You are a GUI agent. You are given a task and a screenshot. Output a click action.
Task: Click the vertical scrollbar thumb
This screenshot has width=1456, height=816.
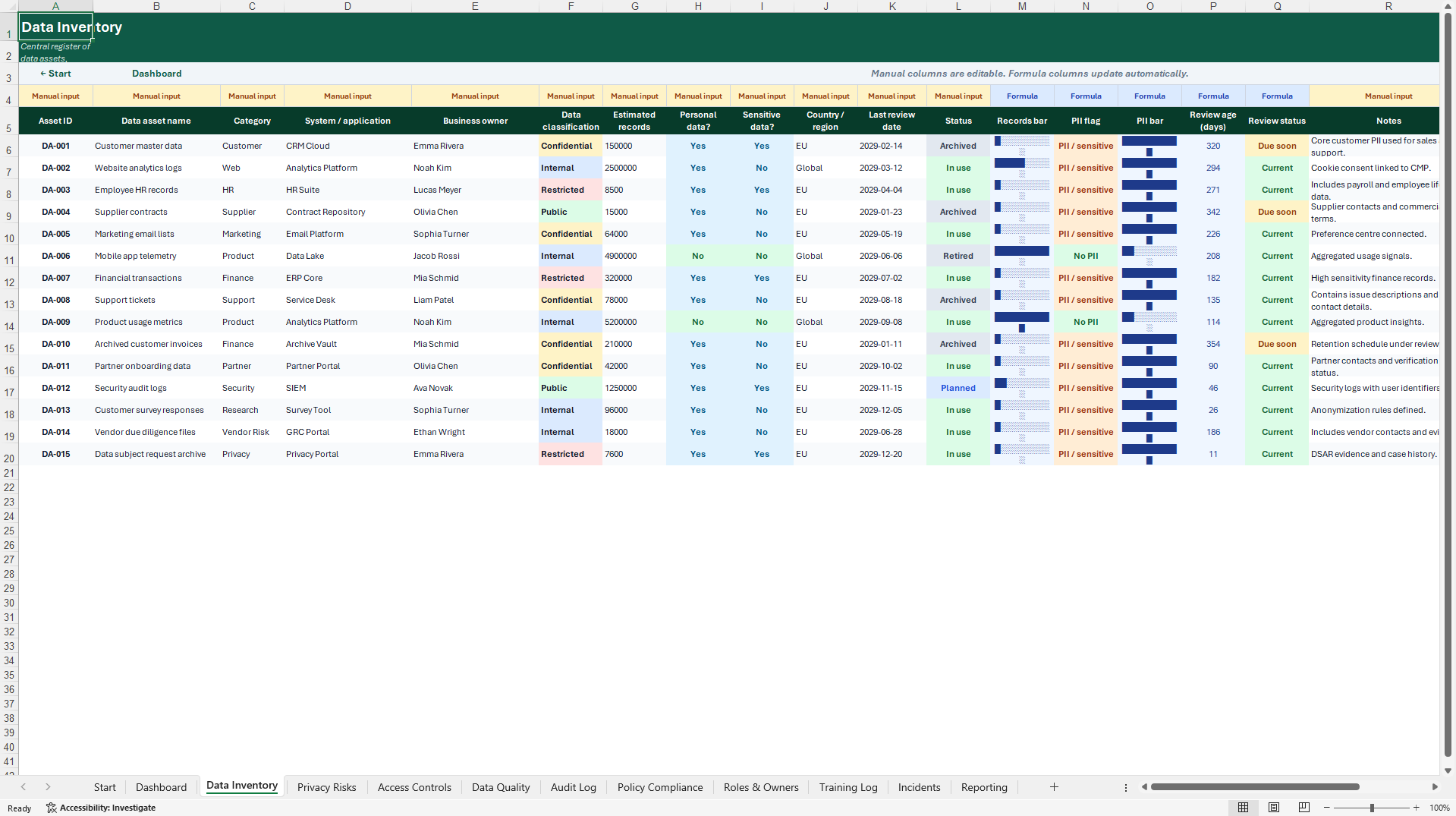tap(1448, 385)
